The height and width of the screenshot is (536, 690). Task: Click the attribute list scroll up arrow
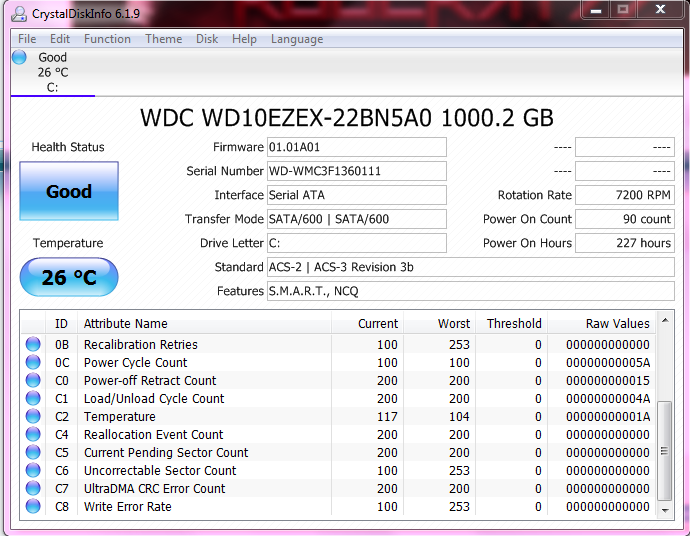[665, 320]
